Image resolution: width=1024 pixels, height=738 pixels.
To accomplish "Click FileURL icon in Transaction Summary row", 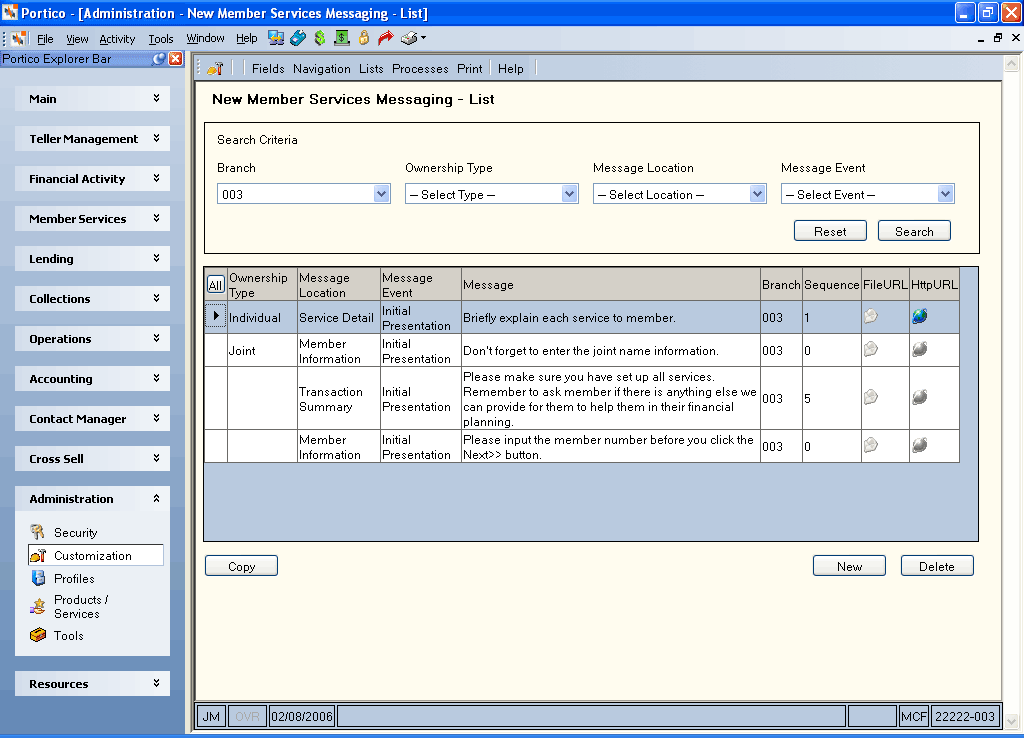I will pos(871,397).
